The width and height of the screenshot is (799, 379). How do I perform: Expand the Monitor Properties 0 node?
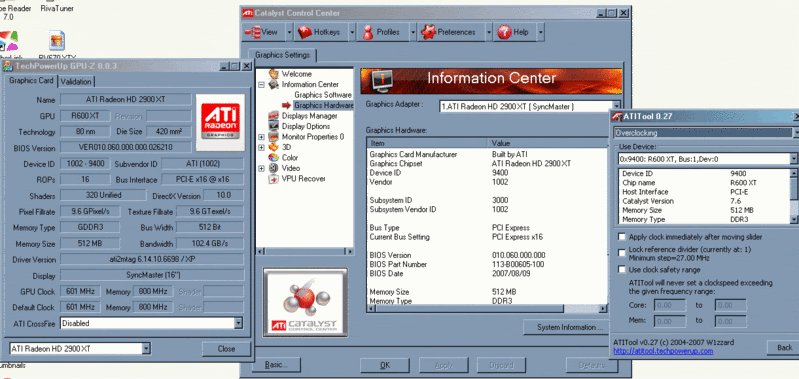(x=261, y=137)
